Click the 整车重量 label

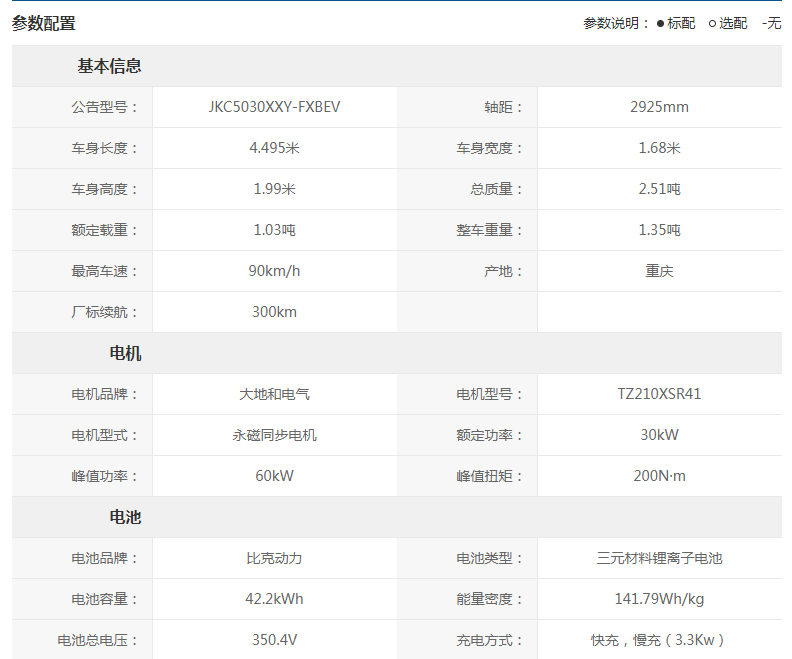point(489,230)
